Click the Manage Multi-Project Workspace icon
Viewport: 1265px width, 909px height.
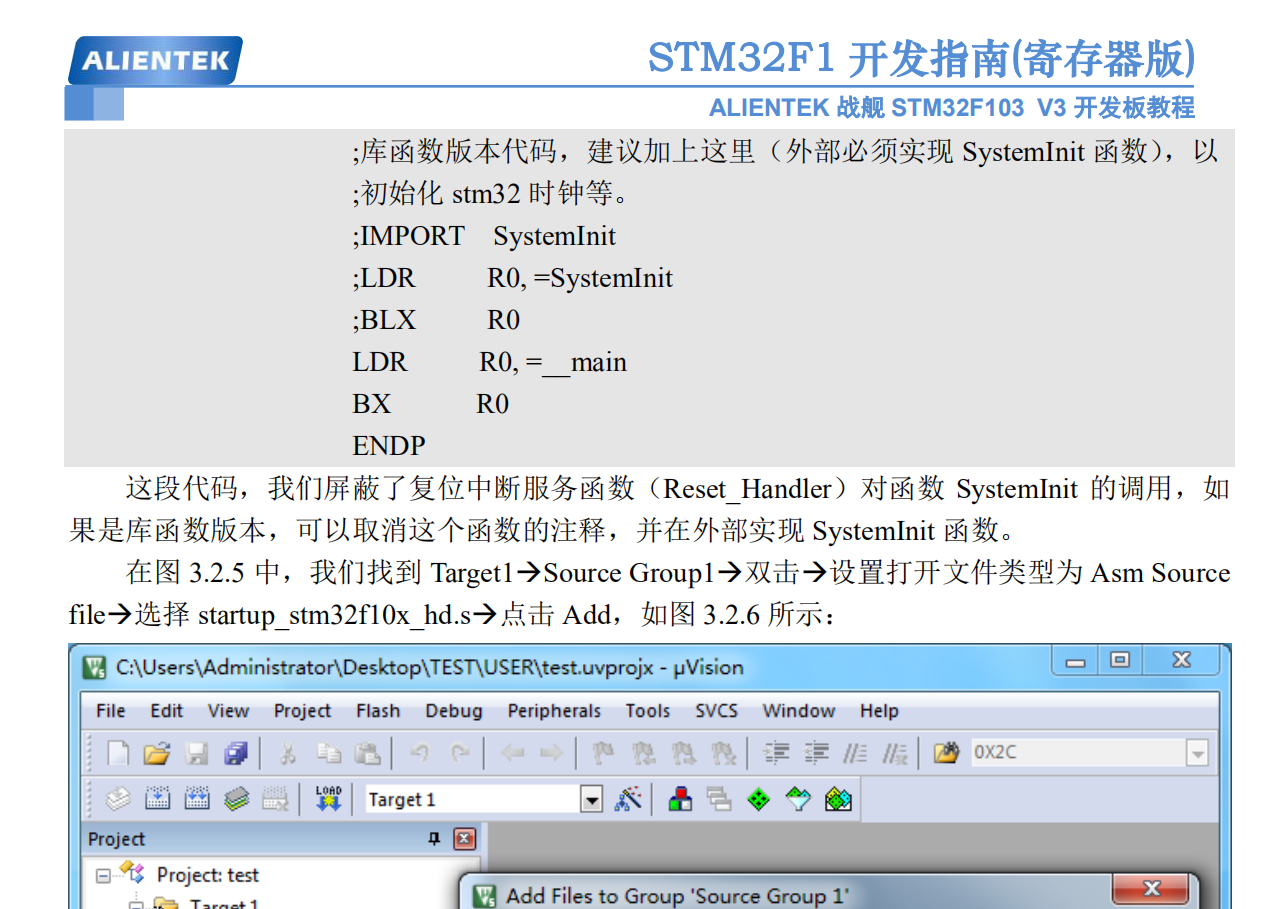[719, 799]
